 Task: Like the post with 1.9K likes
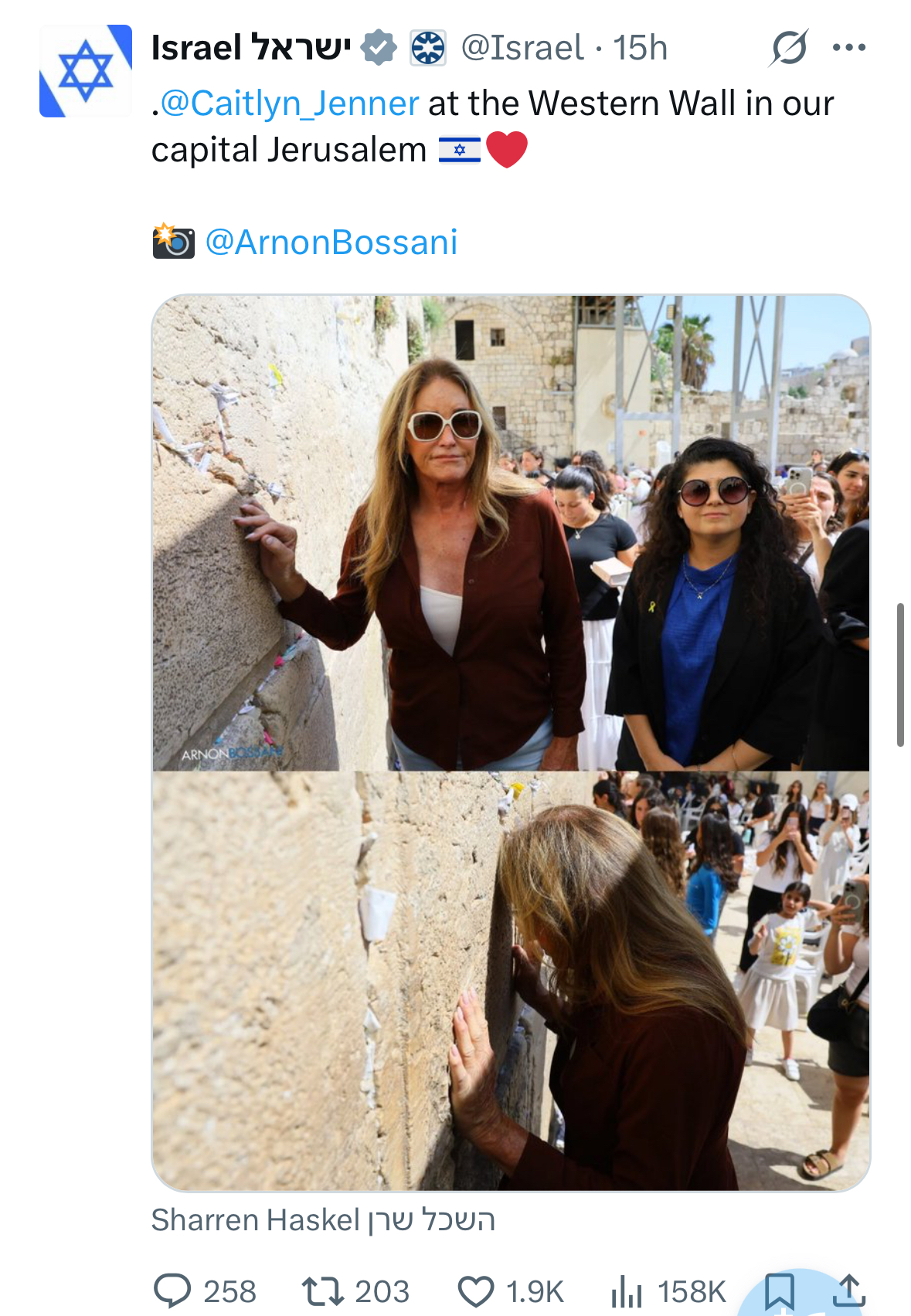[476, 1291]
